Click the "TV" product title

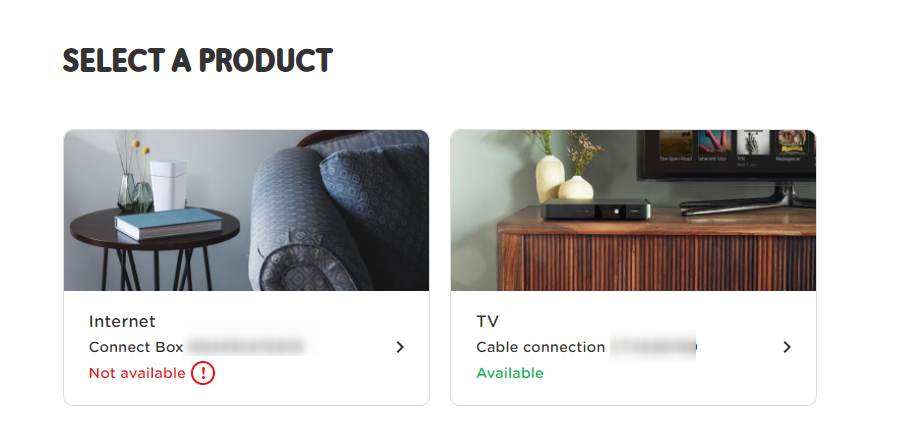(487, 321)
